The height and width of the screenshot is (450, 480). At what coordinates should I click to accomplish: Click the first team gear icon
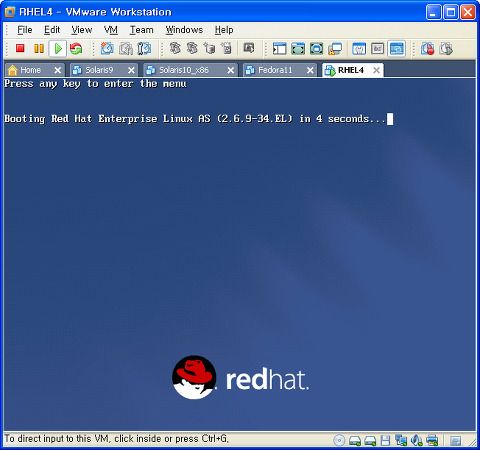tap(175, 49)
